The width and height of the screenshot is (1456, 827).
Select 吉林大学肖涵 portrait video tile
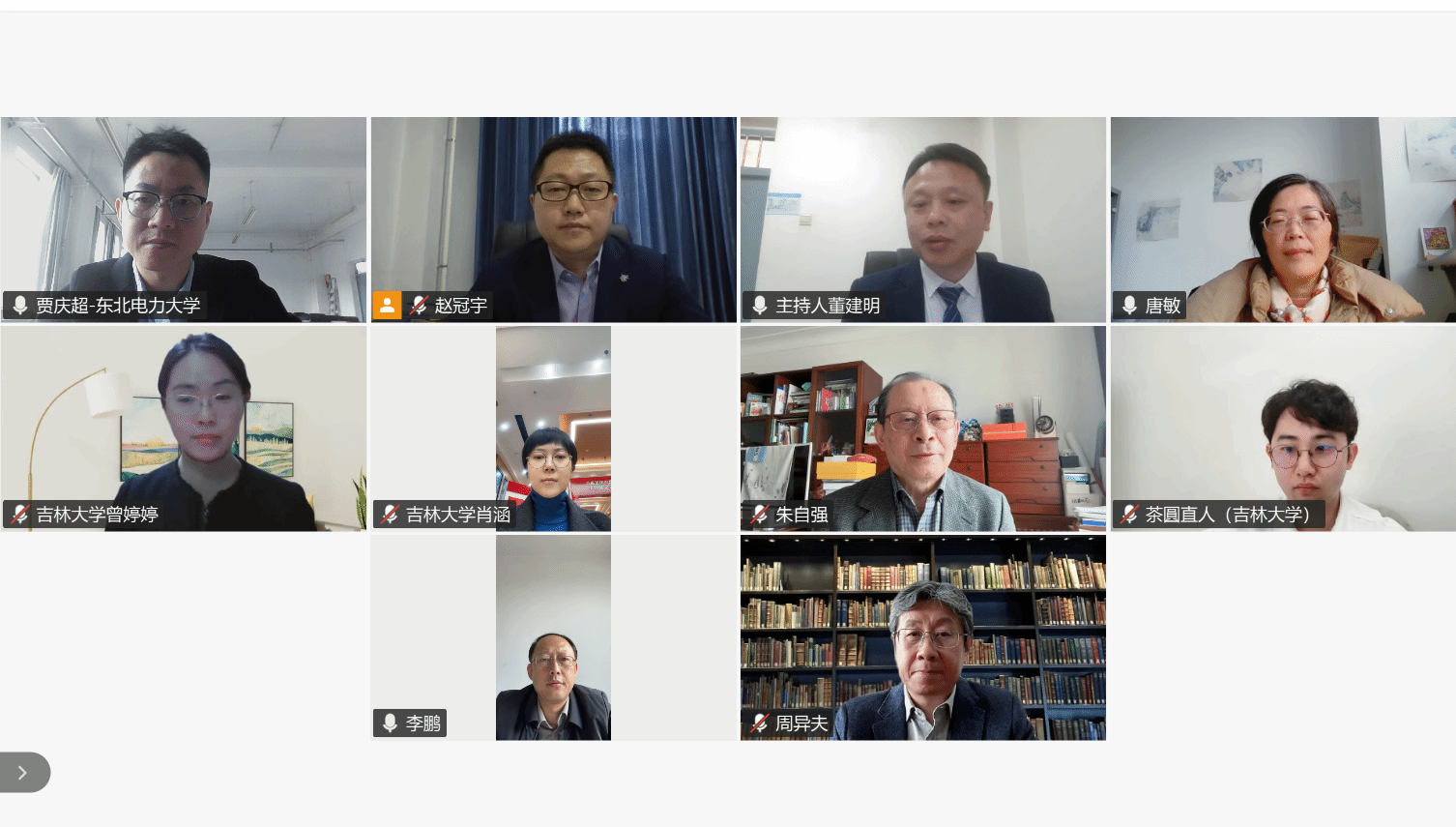coord(553,428)
